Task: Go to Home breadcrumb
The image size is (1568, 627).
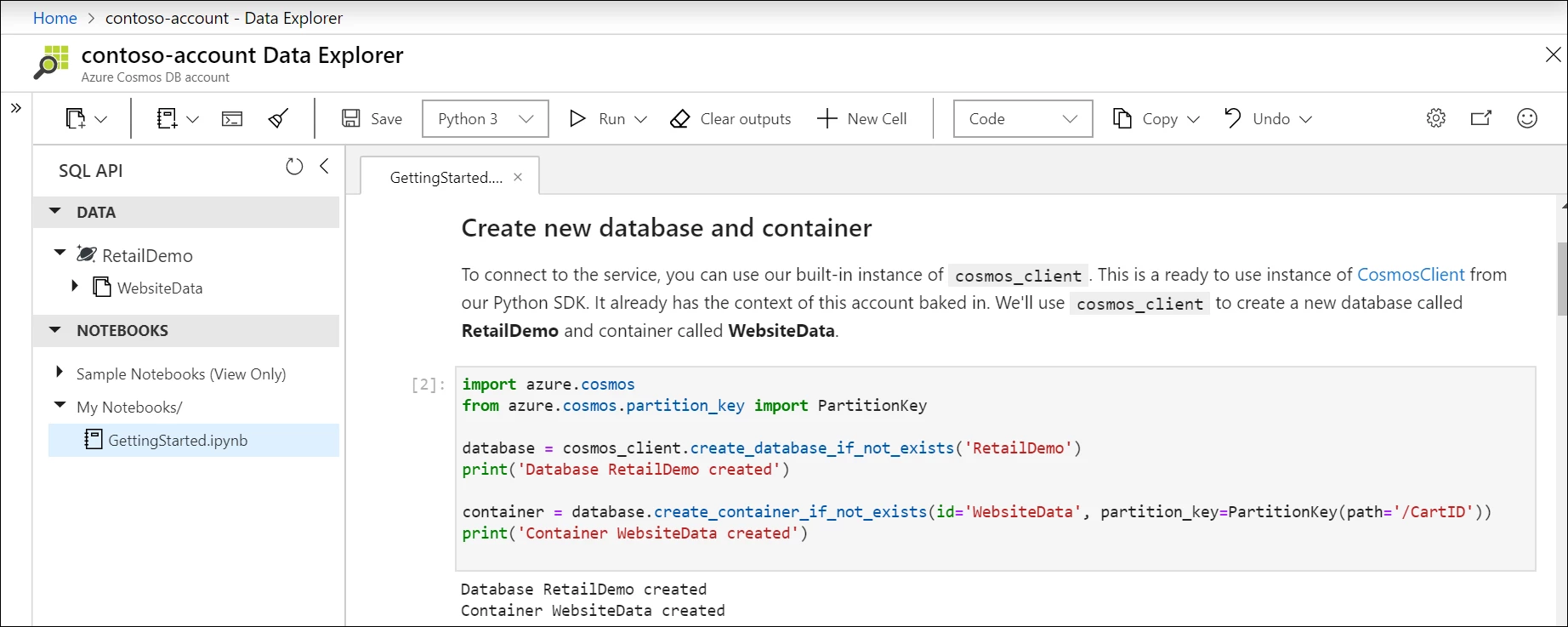Action: click(x=54, y=18)
